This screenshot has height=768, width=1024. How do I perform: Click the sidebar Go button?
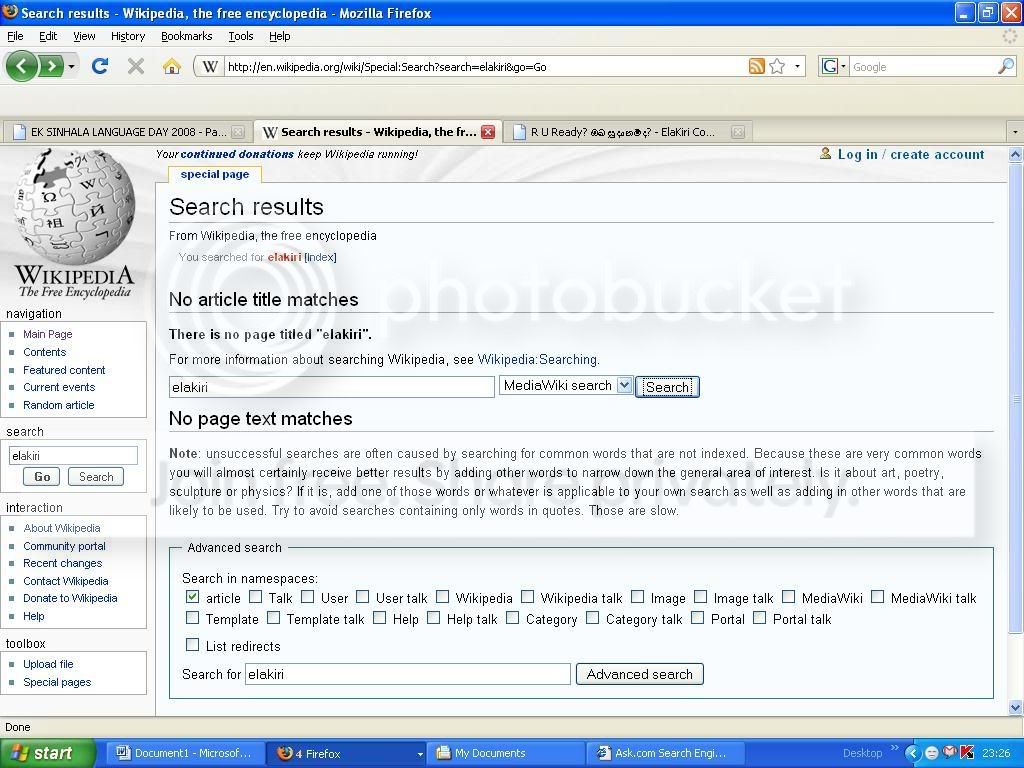(42, 477)
